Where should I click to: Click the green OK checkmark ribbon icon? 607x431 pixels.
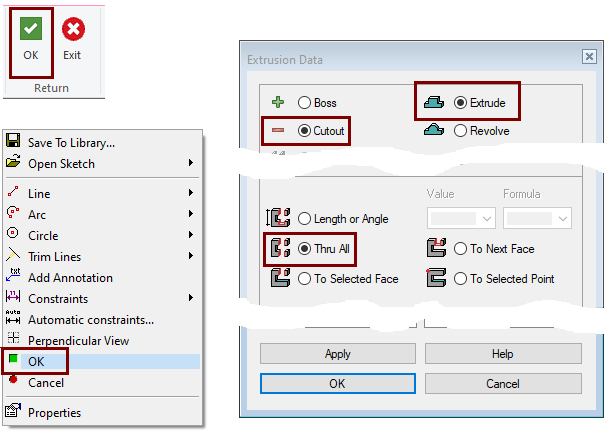click(x=30, y=30)
